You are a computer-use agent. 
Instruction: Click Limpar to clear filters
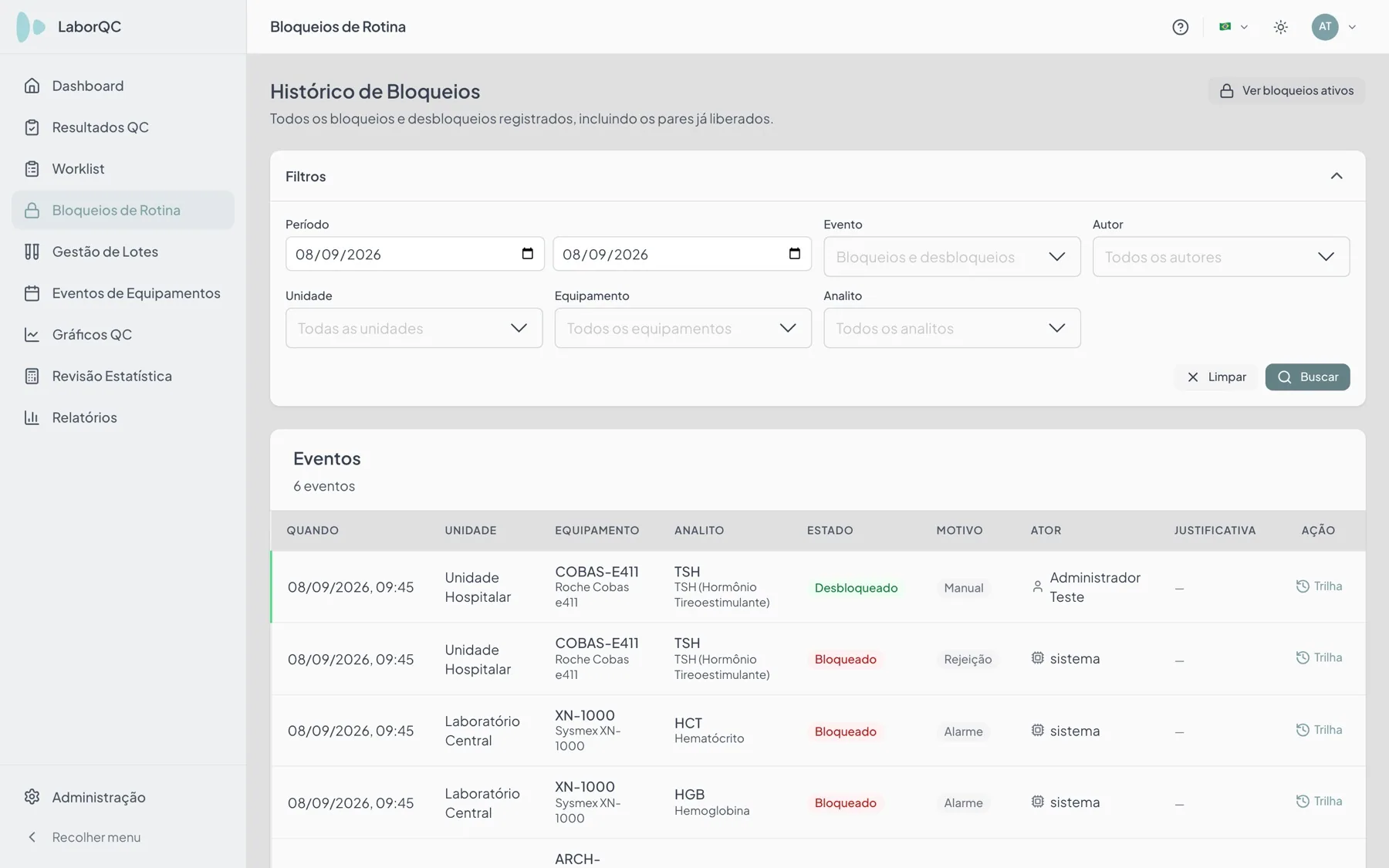(1216, 377)
